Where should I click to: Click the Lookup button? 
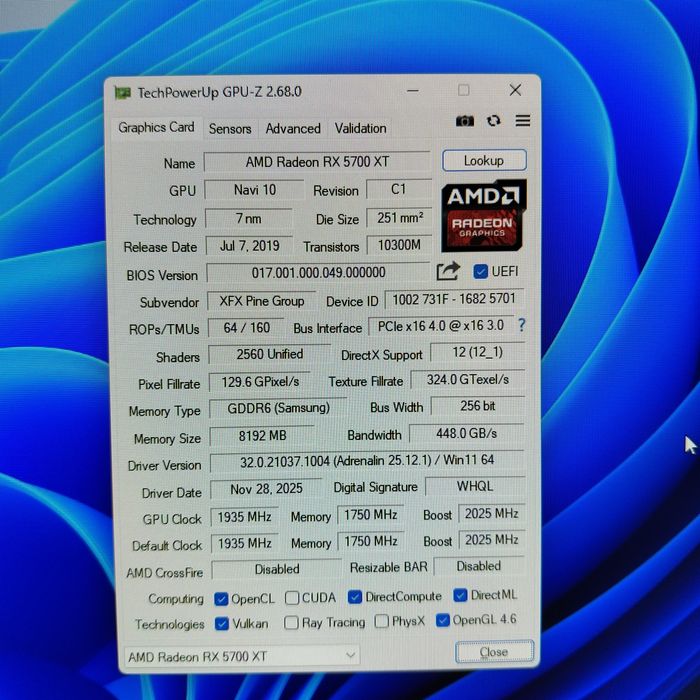[x=484, y=160]
